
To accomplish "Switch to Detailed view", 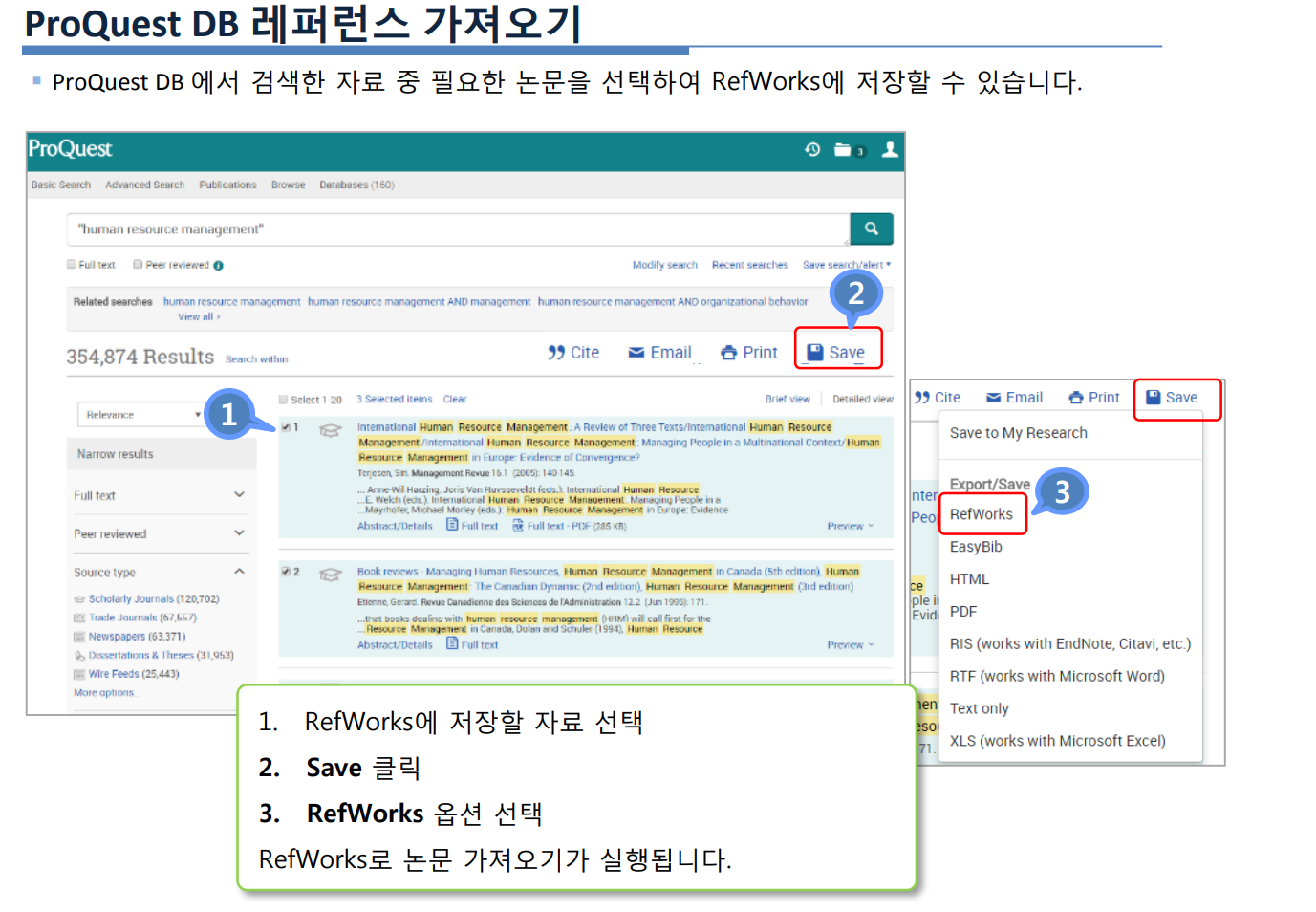I will 863,400.
